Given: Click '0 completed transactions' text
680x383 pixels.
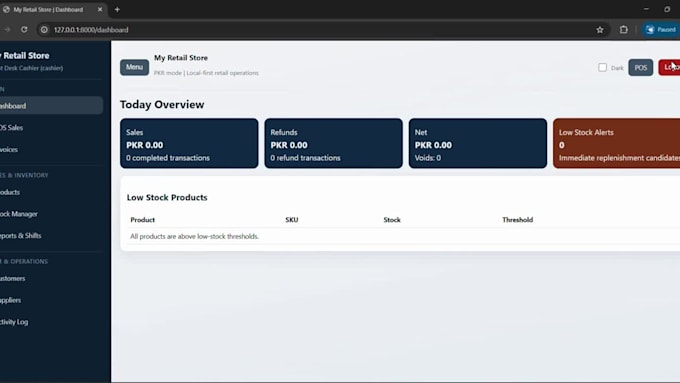Looking at the screenshot, I should click(168, 158).
